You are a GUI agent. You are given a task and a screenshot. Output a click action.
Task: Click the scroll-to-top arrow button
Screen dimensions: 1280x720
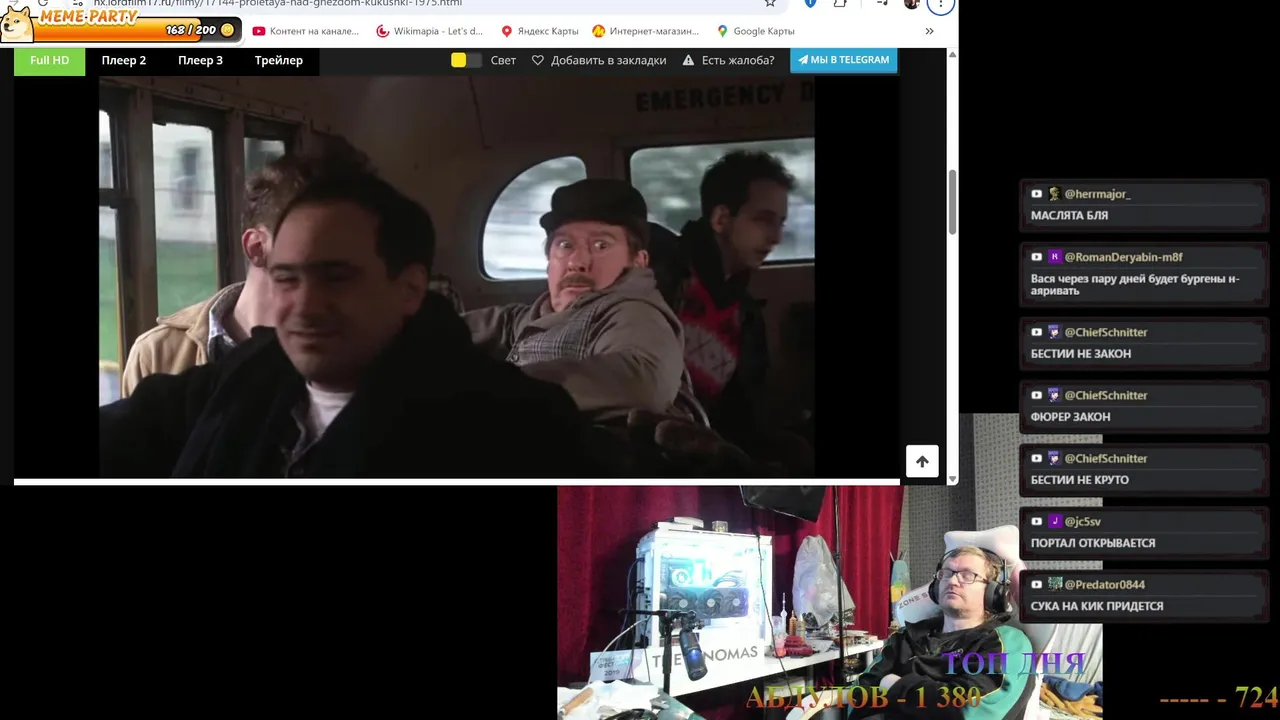click(x=922, y=461)
